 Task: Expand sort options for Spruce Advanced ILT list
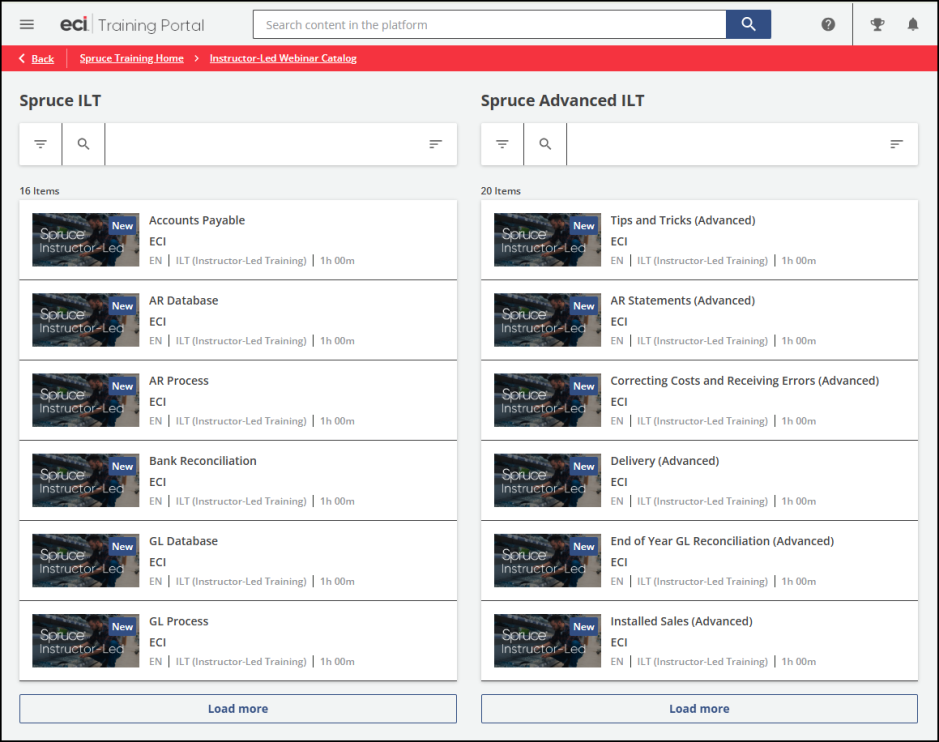(x=896, y=144)
